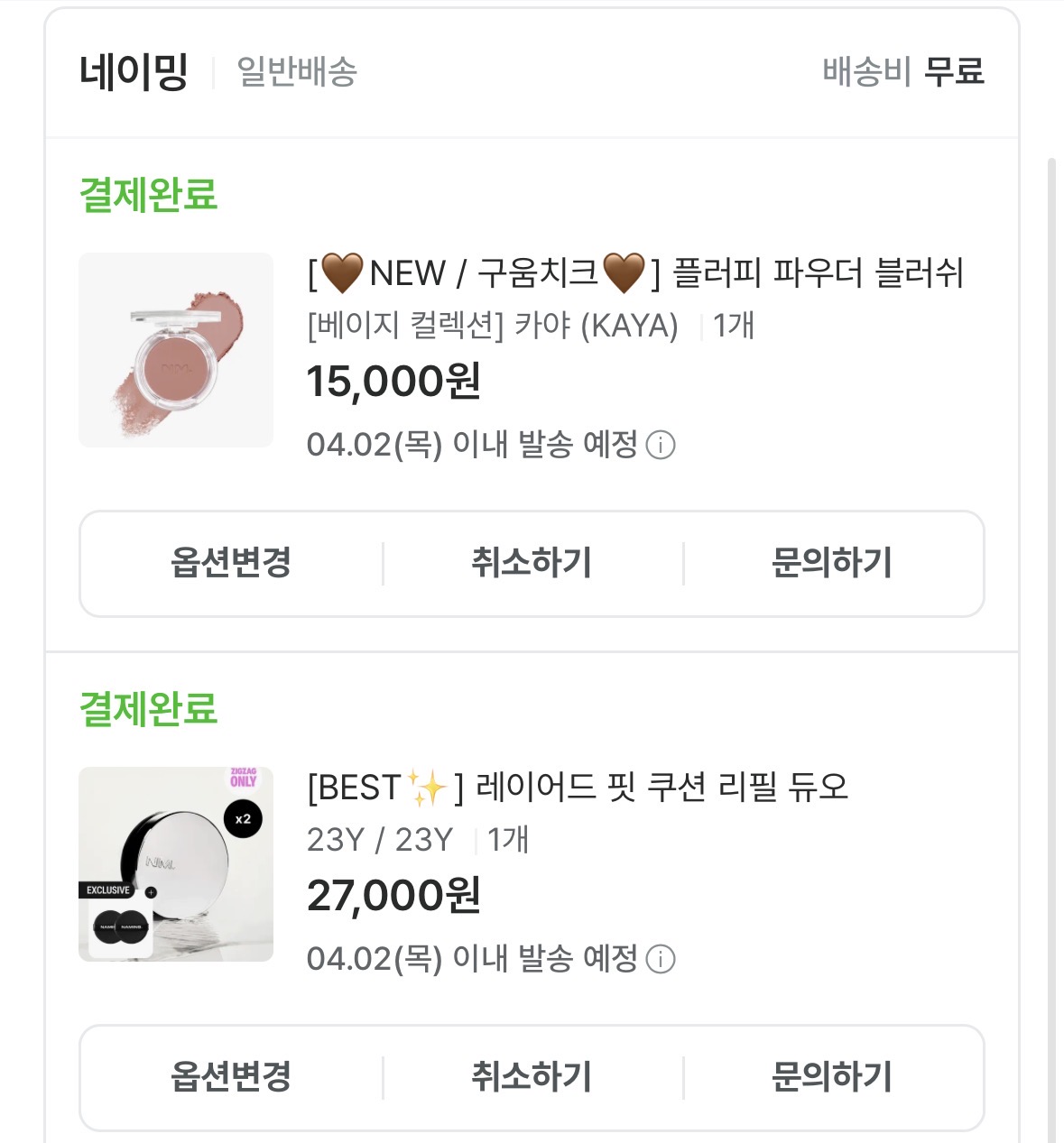Click 옵션변경 for the 카야 blush order
Screen dimensions: 1064x1143
coord(231,564)
